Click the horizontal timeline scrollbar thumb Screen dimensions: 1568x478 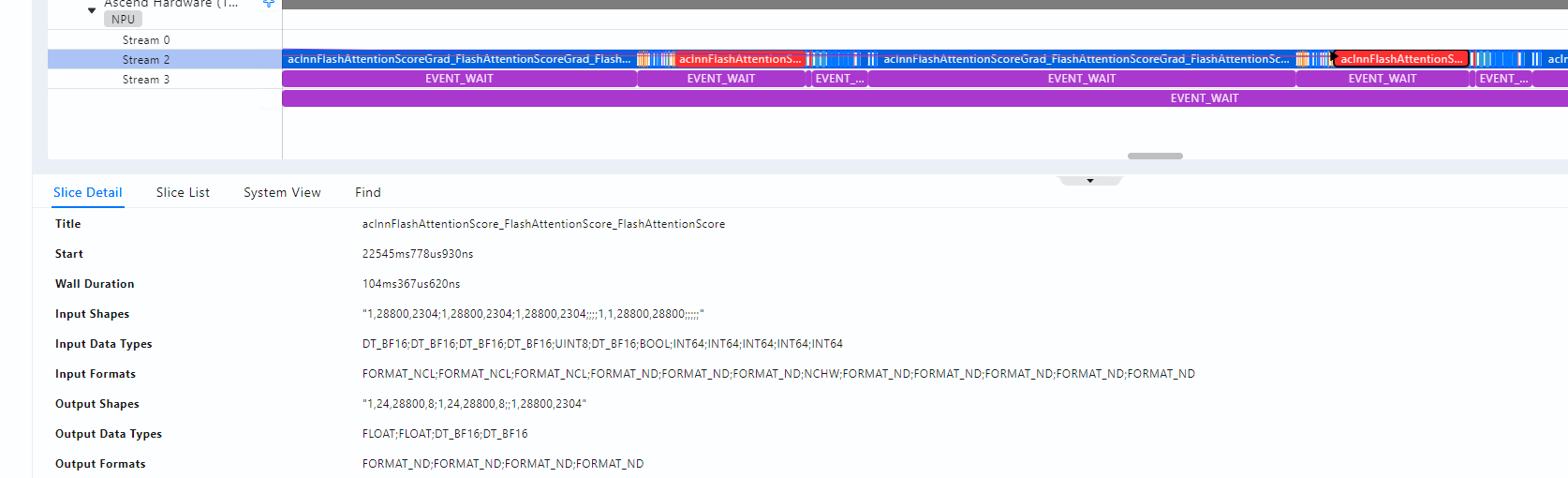pyautogui.click(x=1155, y=156)
